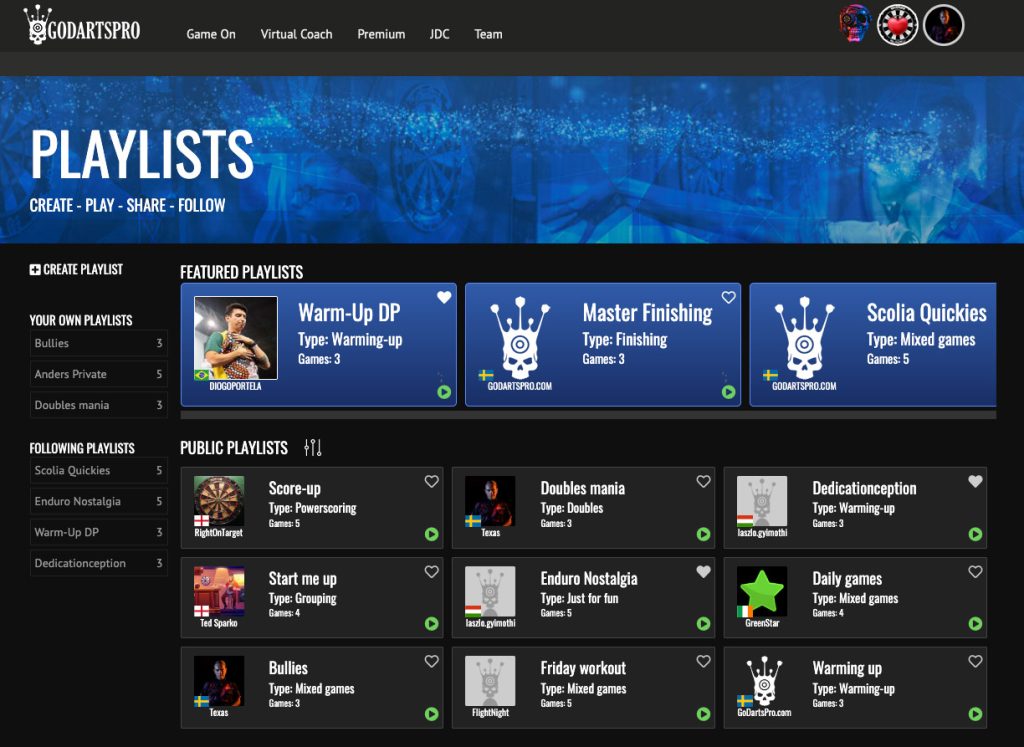Open the user profile avatar in header
The height and width of the screenshot is (747, 1024).
coord(944,25)
